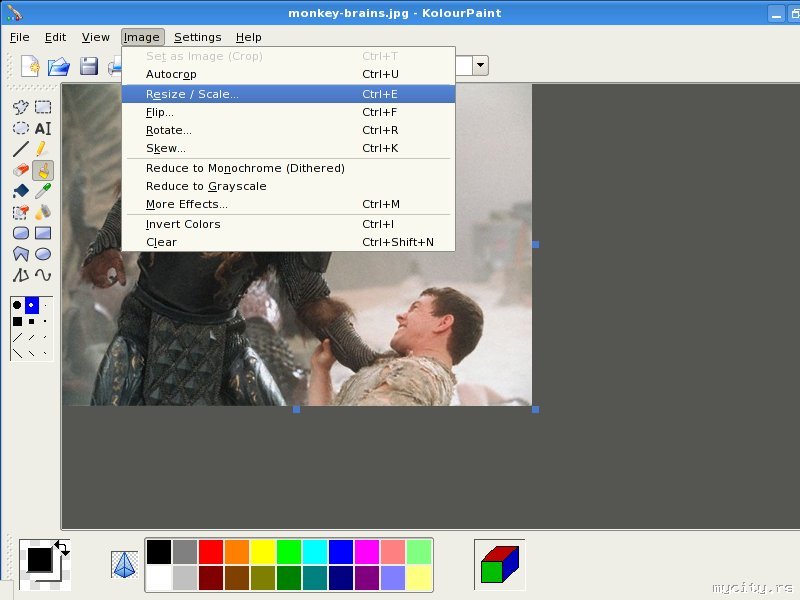Choose the large square brush shape
The height and width of the screenshot is (600, 800).
(x=17, y=321)
